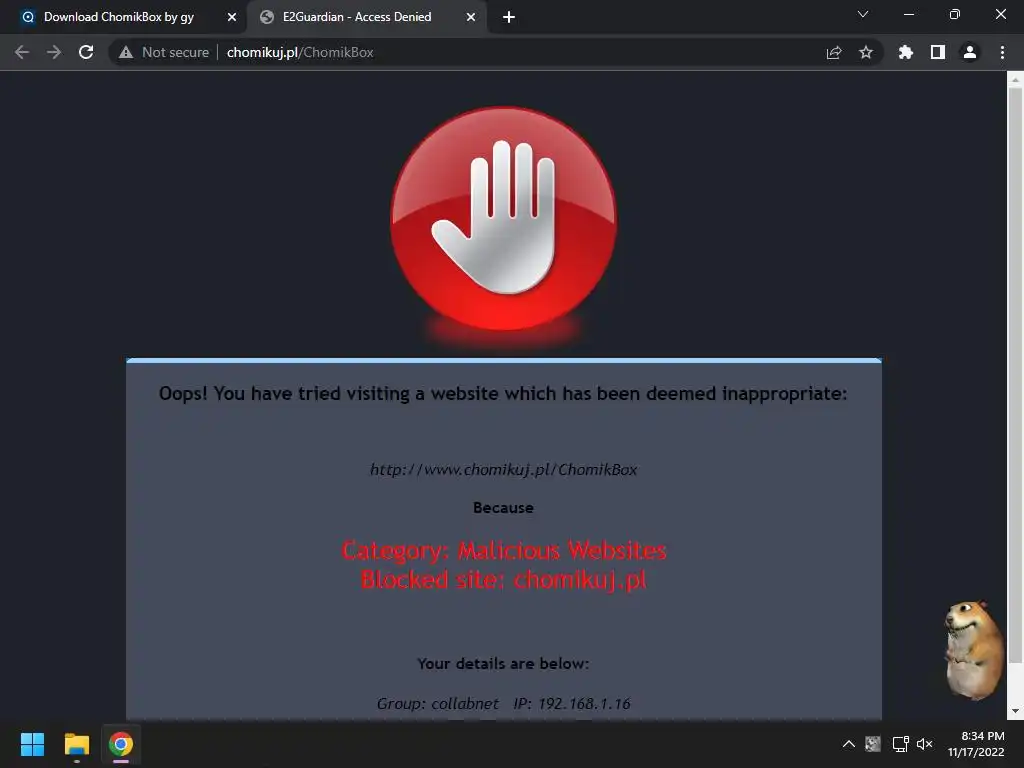Click the 'Group: collabnet' text

pyautogui.click(x=438, y=703)
